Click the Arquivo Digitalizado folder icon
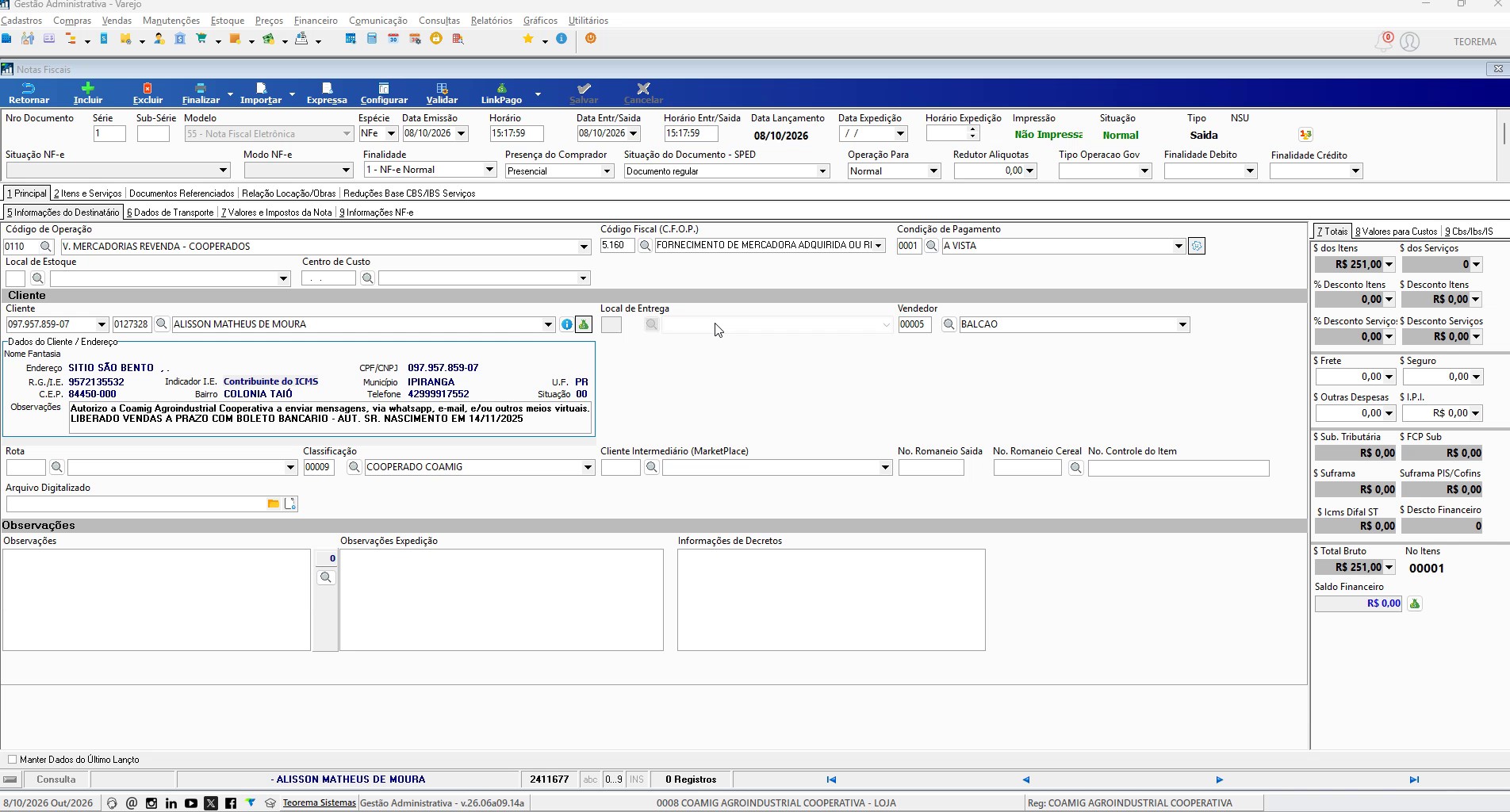 (x=274, y=504)
